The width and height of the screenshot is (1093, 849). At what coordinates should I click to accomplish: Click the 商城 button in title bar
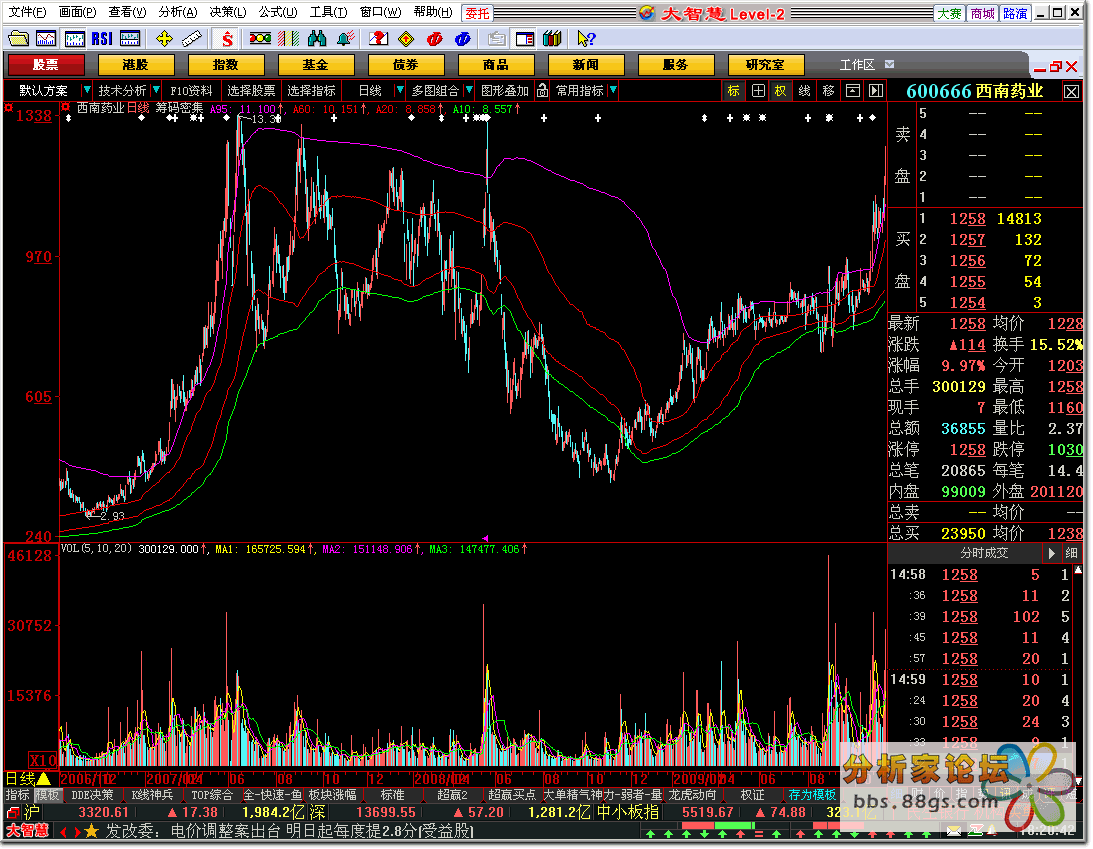coord(982,13)
